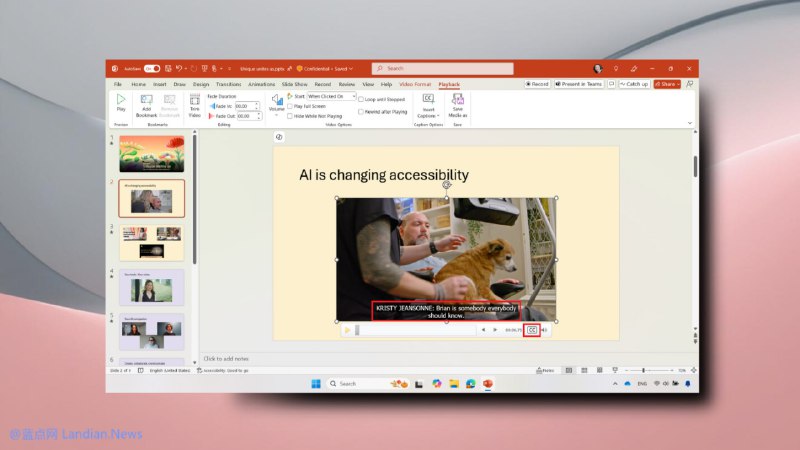Click Present in Teams button
Image resolution: width=800 pixels, height=450 pixels.
(579, 84)
